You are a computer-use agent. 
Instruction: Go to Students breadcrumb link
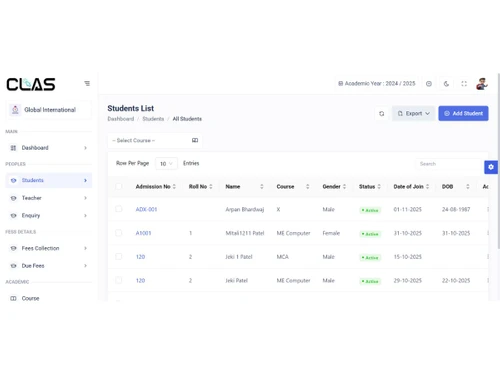pos(153,119)
